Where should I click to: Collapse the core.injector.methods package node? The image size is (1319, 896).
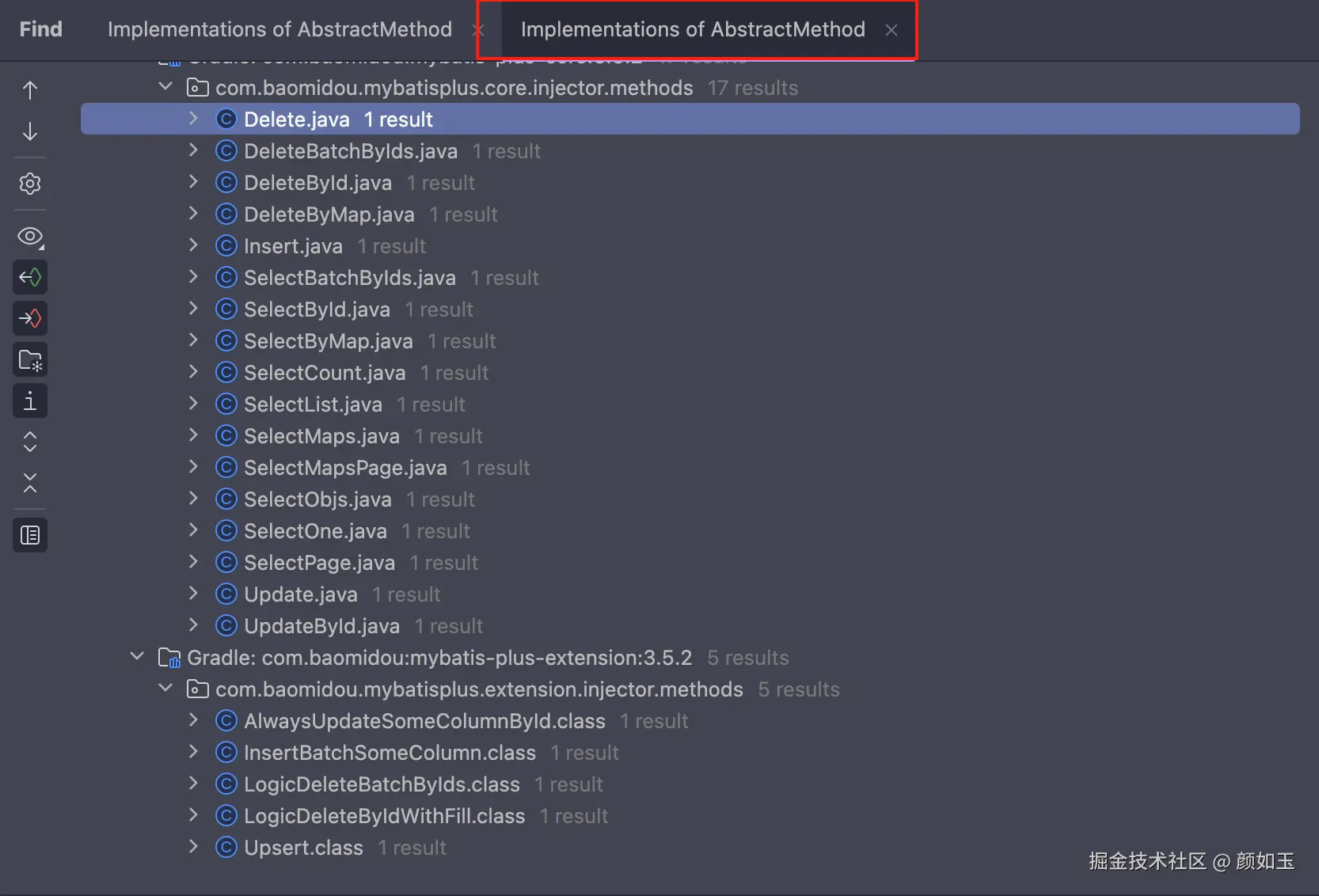[165, 87]
